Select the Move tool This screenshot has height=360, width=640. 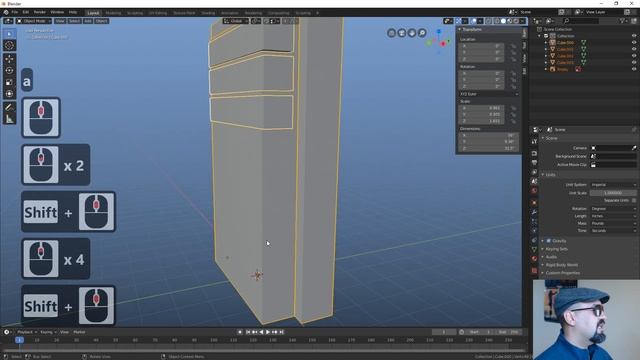click(9, 59)
